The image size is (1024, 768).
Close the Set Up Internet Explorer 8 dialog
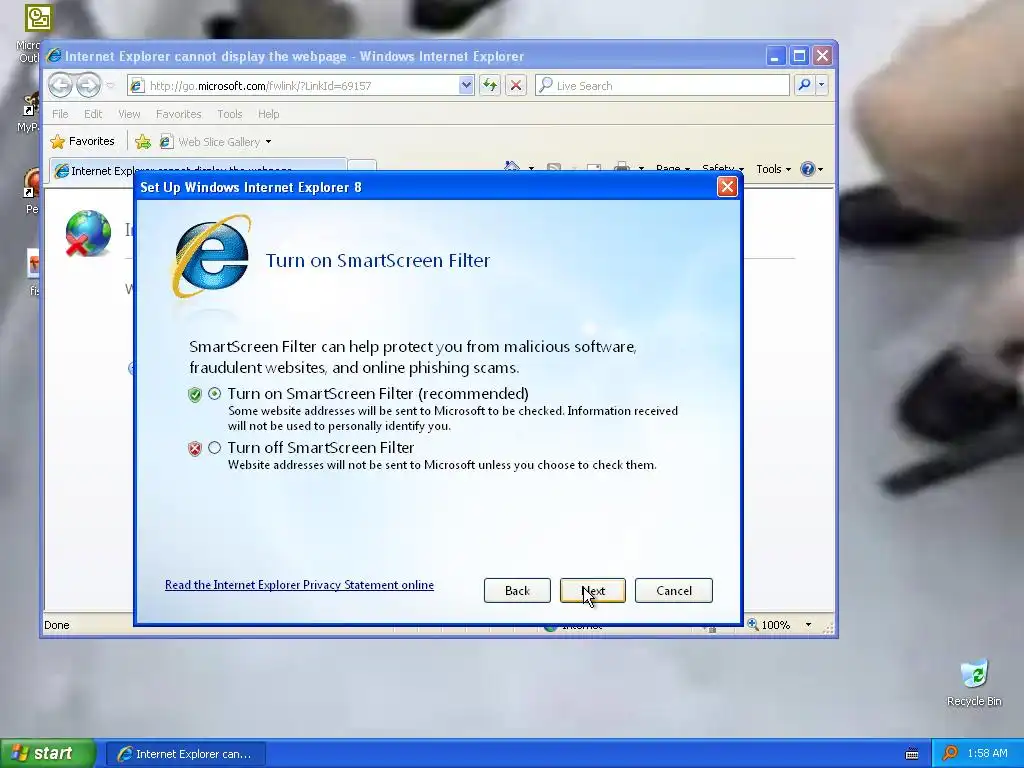727,187
